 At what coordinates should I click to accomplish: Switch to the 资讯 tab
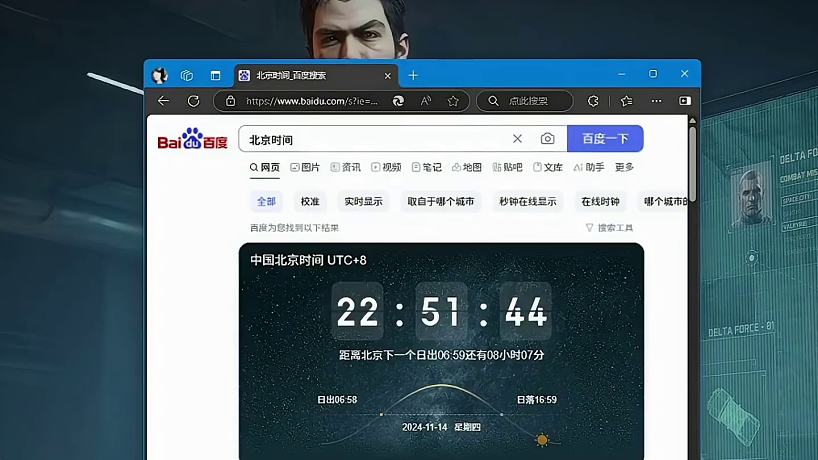(x=345, y=167)
